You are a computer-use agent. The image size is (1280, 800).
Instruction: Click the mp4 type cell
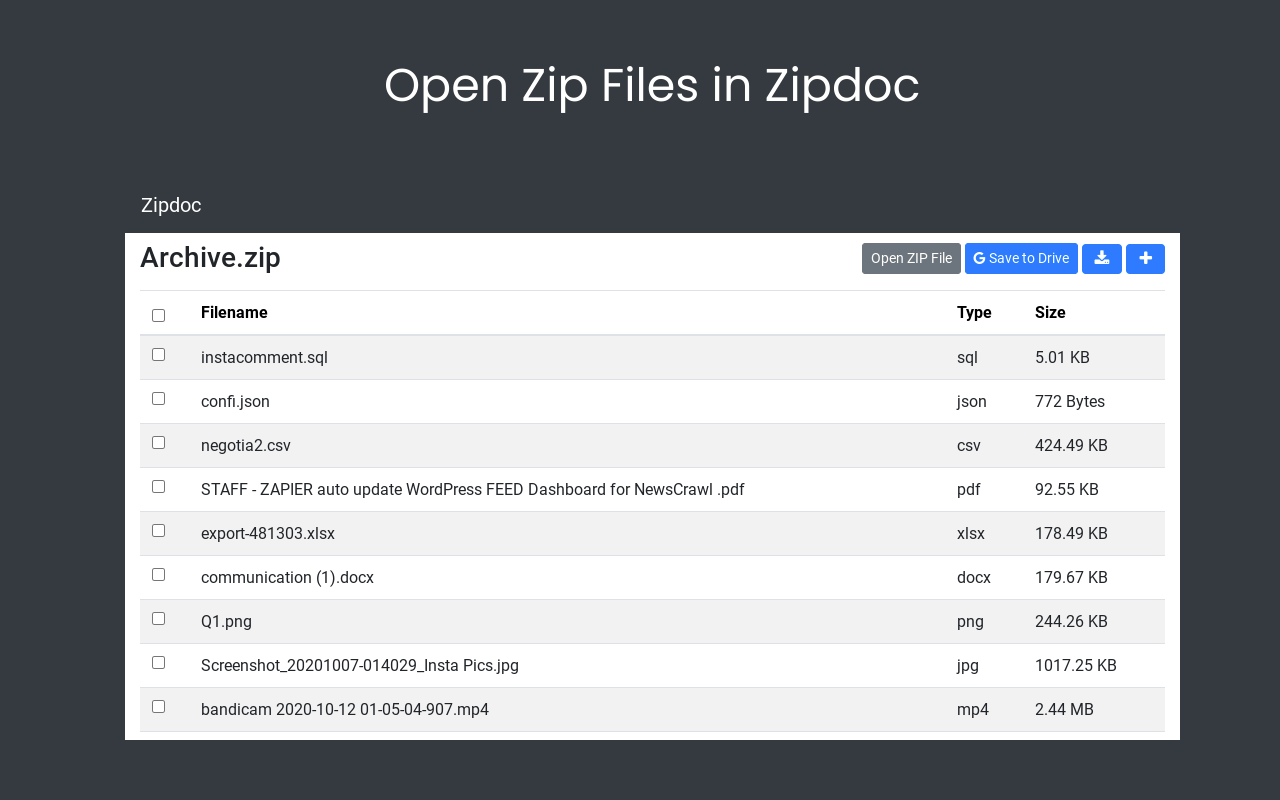point(973,709)
